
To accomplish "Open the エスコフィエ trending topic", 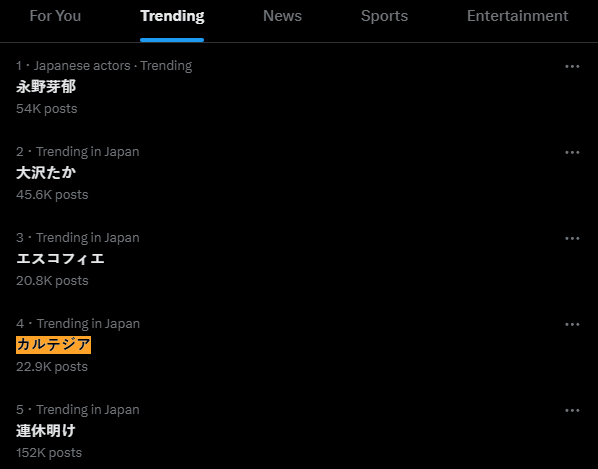I will 60,259.
